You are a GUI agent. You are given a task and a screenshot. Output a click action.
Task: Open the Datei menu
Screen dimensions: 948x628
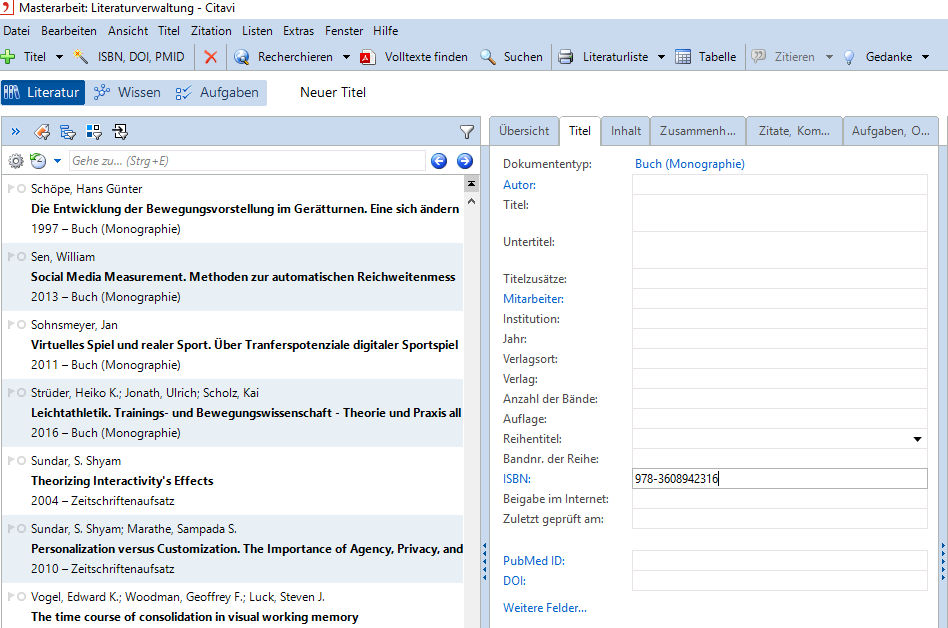coord(16,31)
